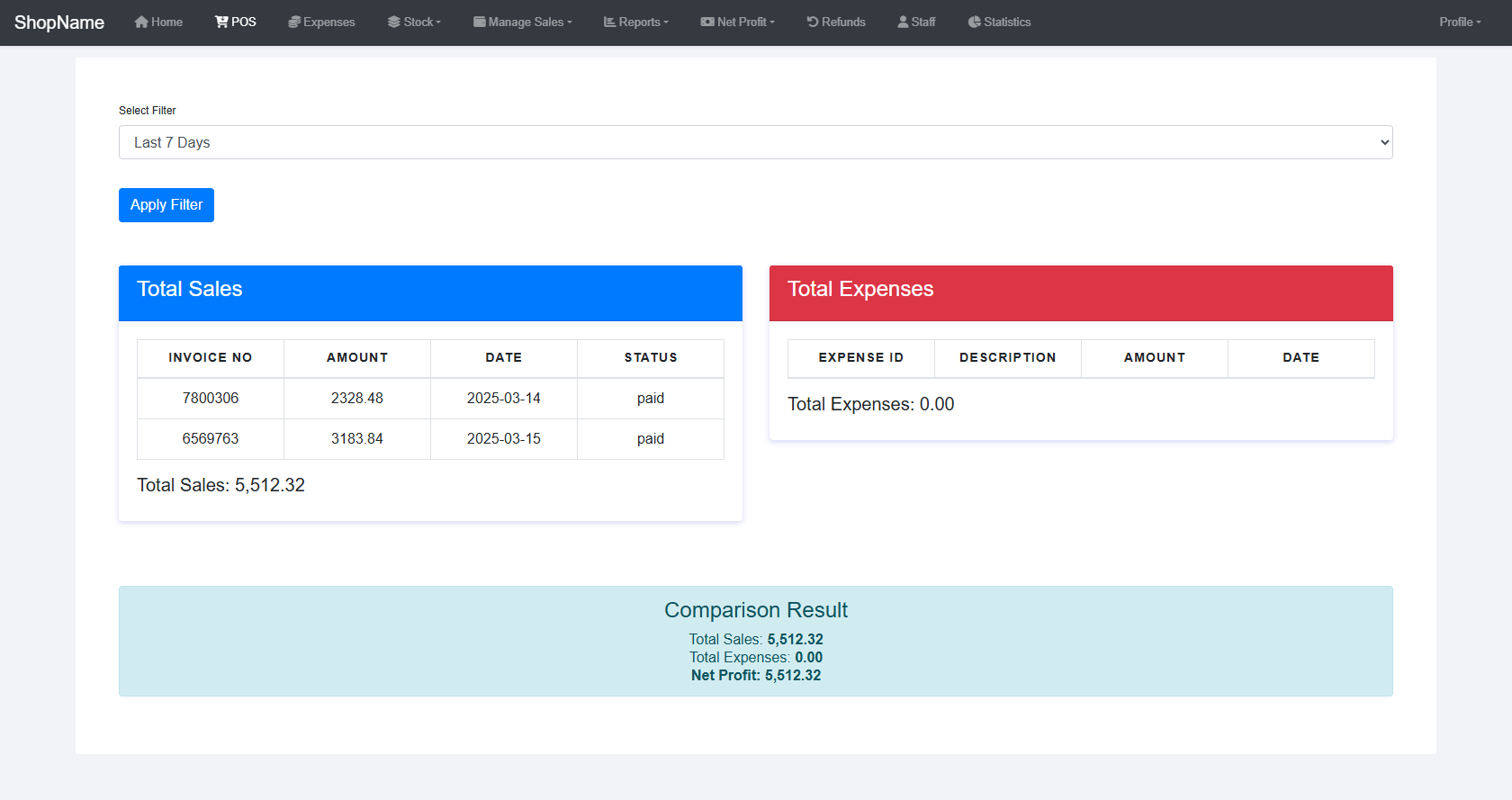Image resolution: width=1512 pixels, height=800 pixels.
Task: Open the Select Filter dropdown
Action: coord(756,142)
